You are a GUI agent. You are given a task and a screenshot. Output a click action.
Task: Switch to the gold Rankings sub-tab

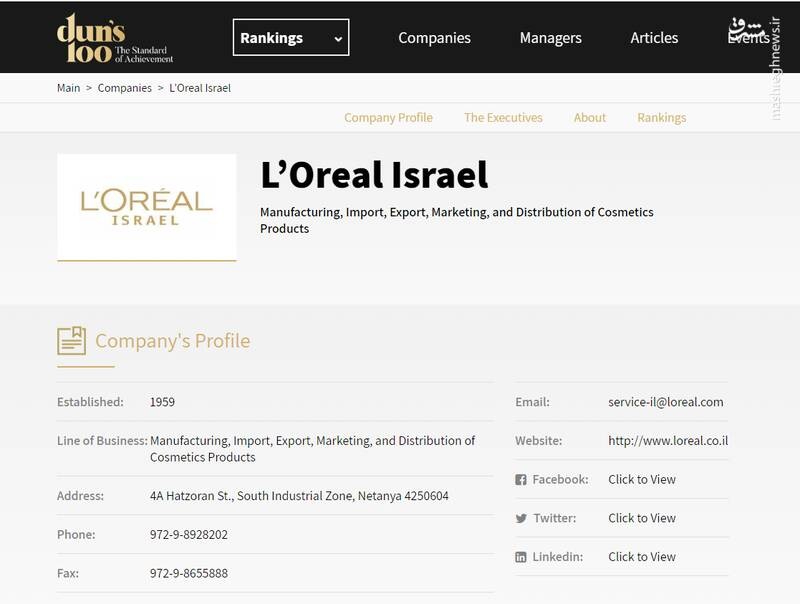[x=662, y=117]
